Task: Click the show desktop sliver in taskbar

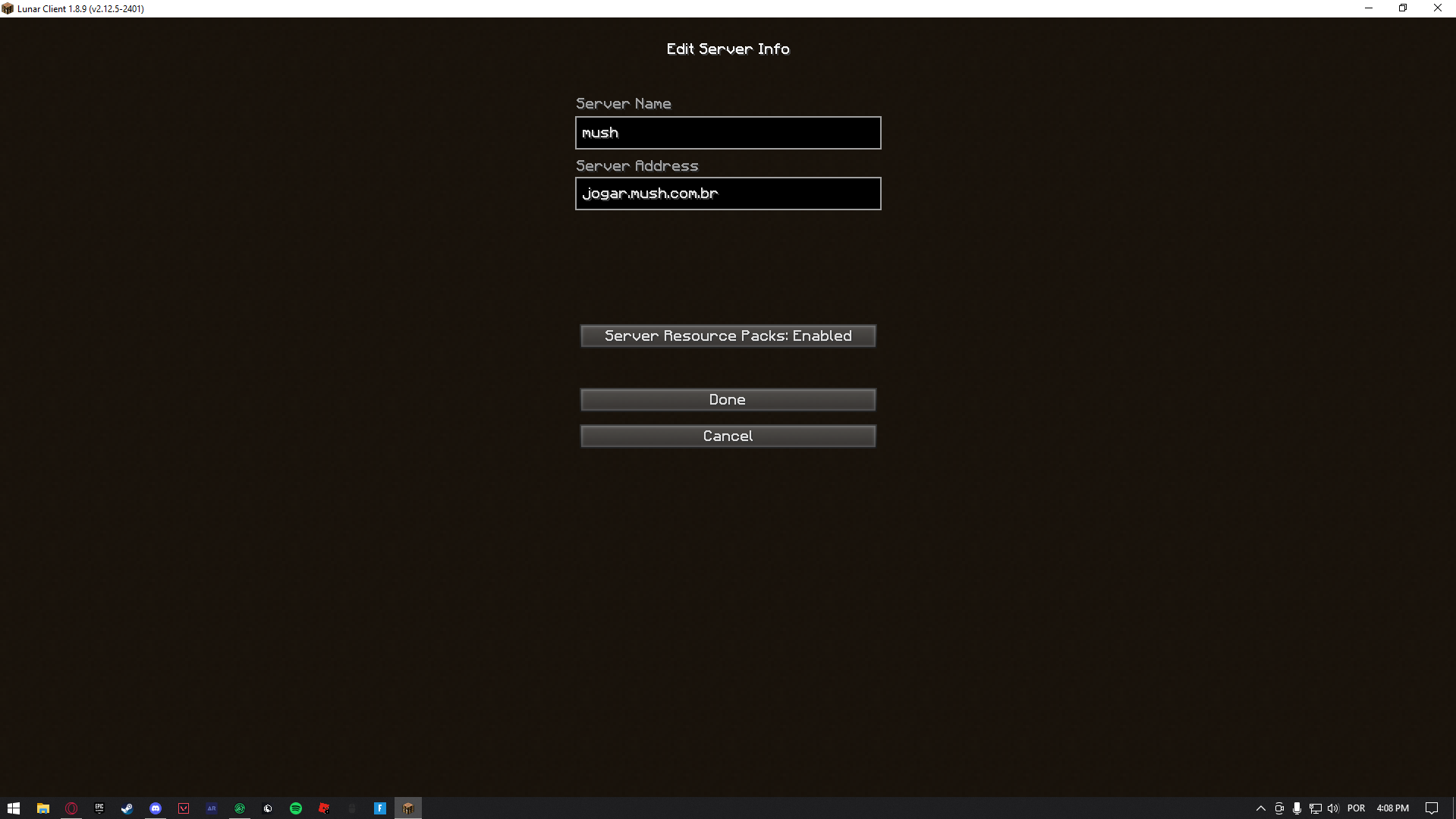Action: [x=1453, y=808]
